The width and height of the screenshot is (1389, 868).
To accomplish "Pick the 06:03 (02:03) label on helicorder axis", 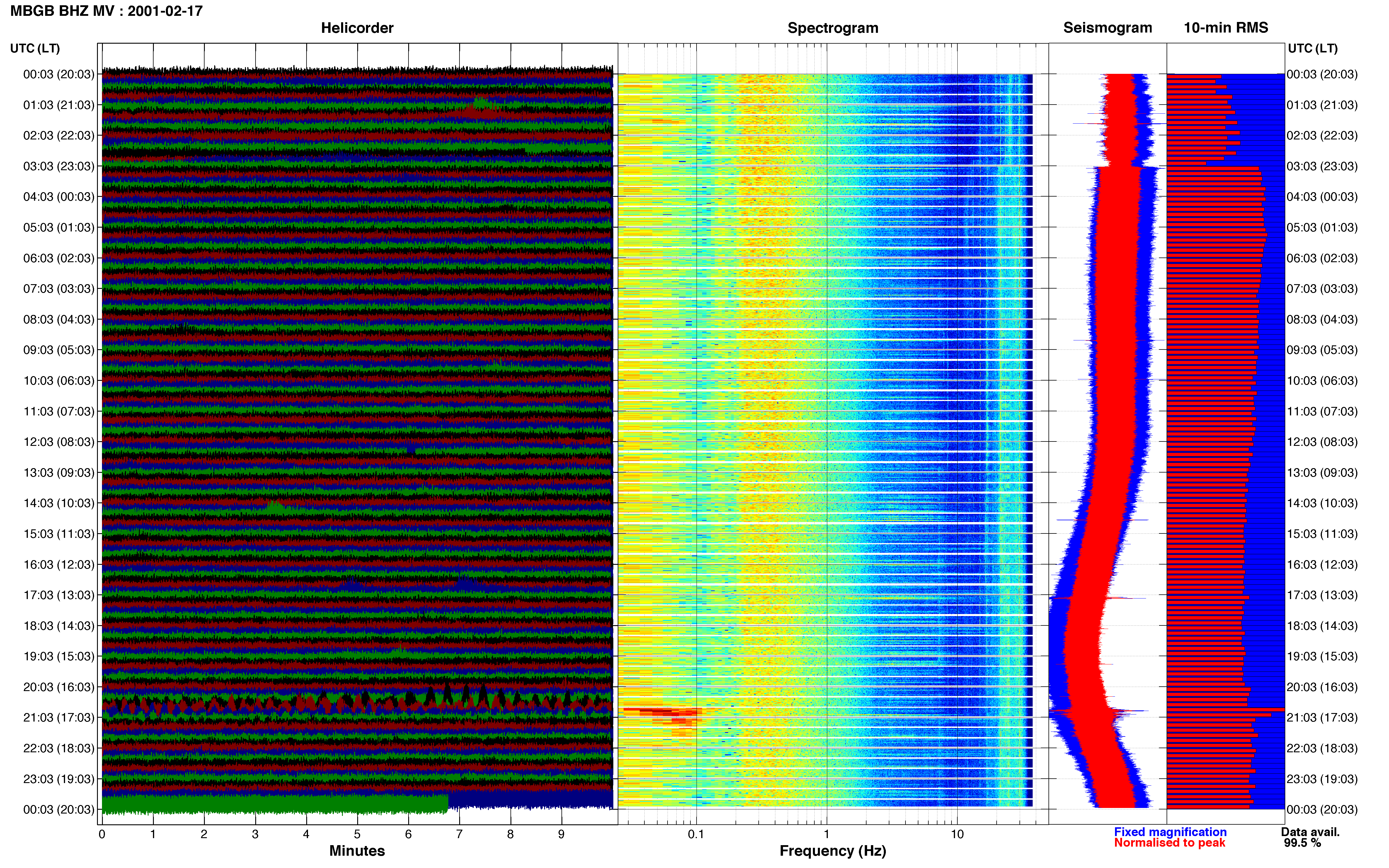I will coord(59,258).
